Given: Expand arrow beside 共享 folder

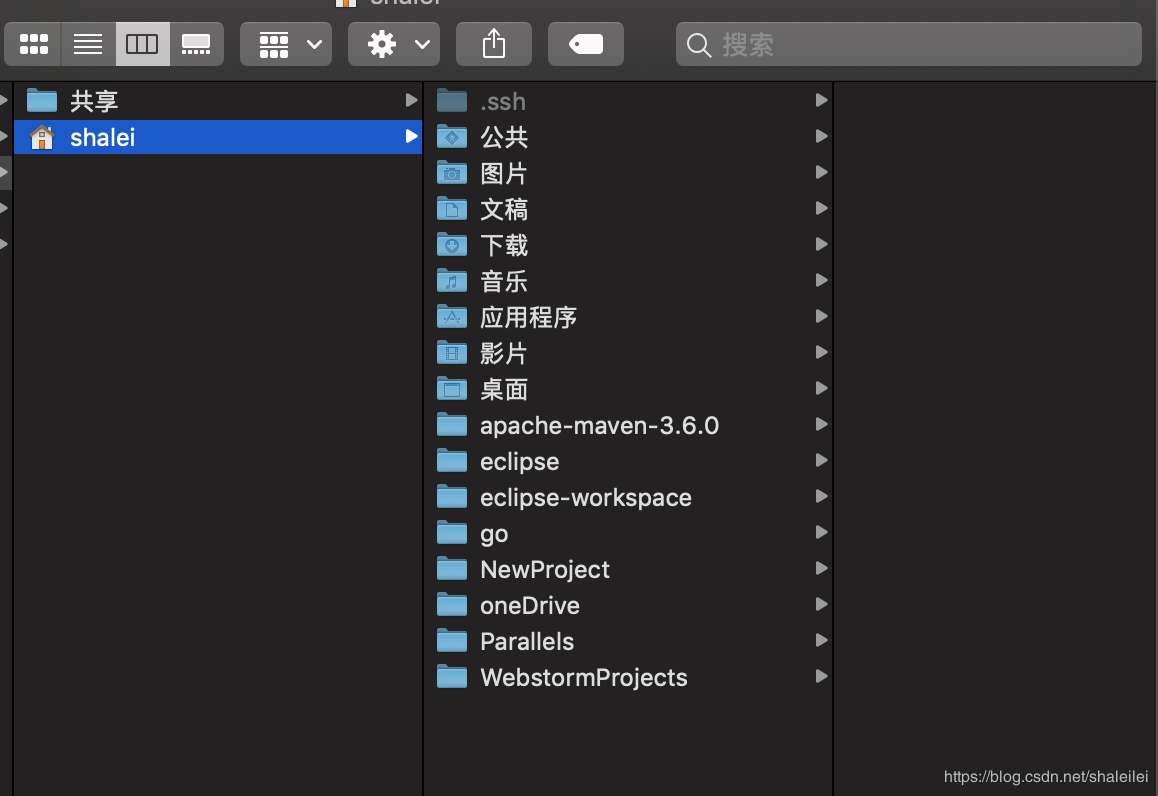Looking at the screenshot, I should 411,100.
